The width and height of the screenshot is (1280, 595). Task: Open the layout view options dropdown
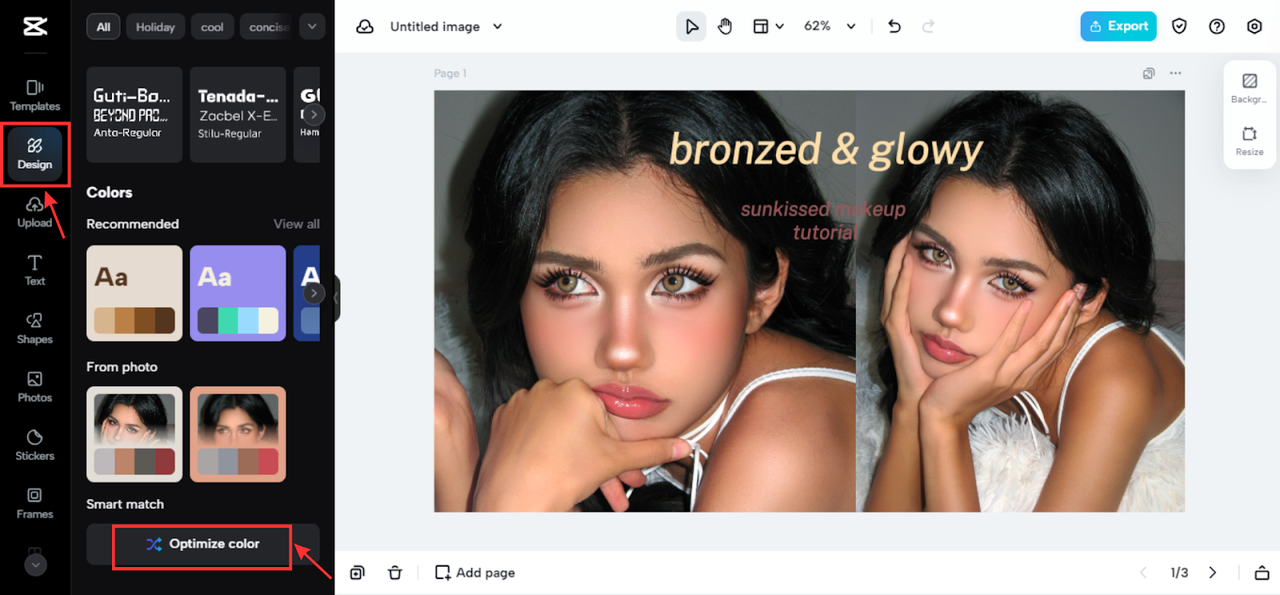point(768,27)
